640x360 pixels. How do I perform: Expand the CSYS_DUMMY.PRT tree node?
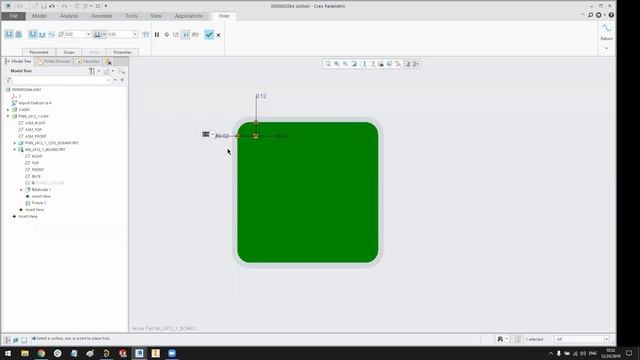pyautogui.click(x=15, y=143)
